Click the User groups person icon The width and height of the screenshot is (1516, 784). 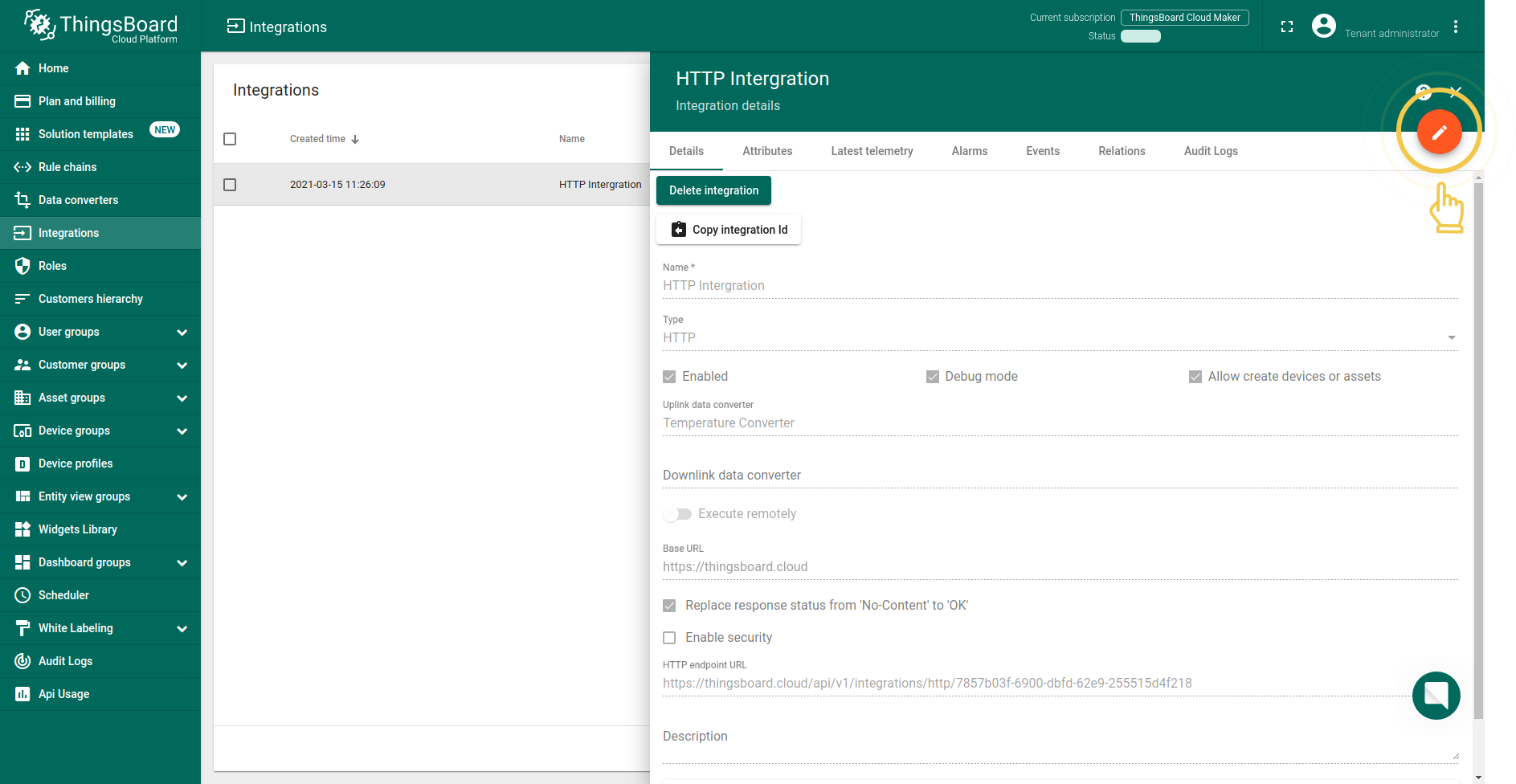(22, 332)
